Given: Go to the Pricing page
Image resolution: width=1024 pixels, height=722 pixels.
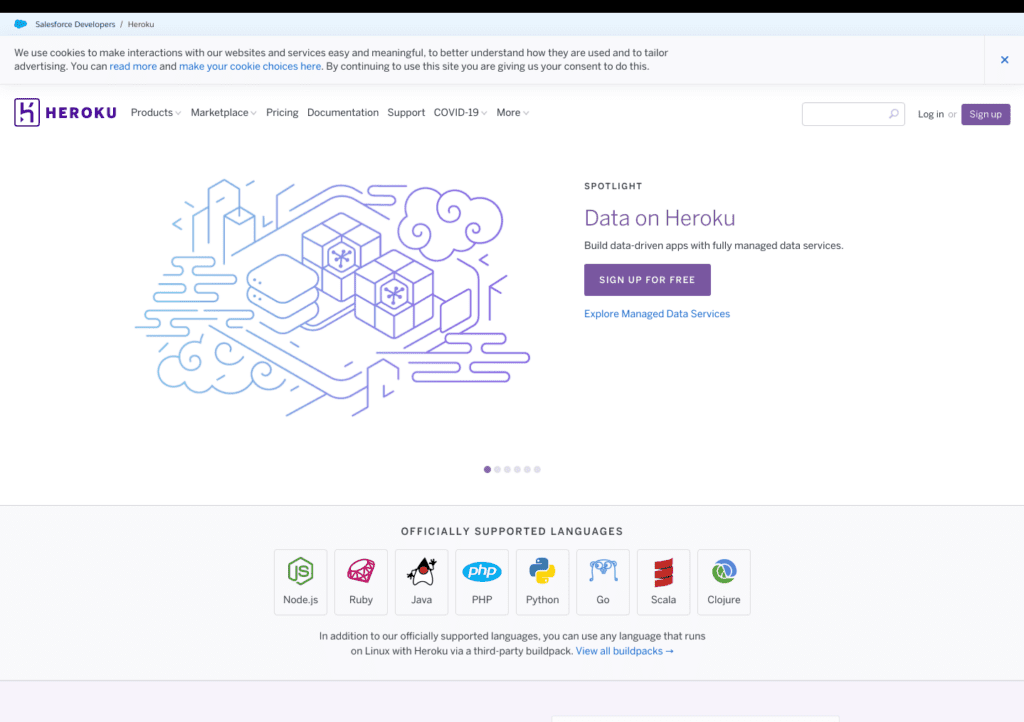Looking at the screenshot, I should click(x=282, y=113).
